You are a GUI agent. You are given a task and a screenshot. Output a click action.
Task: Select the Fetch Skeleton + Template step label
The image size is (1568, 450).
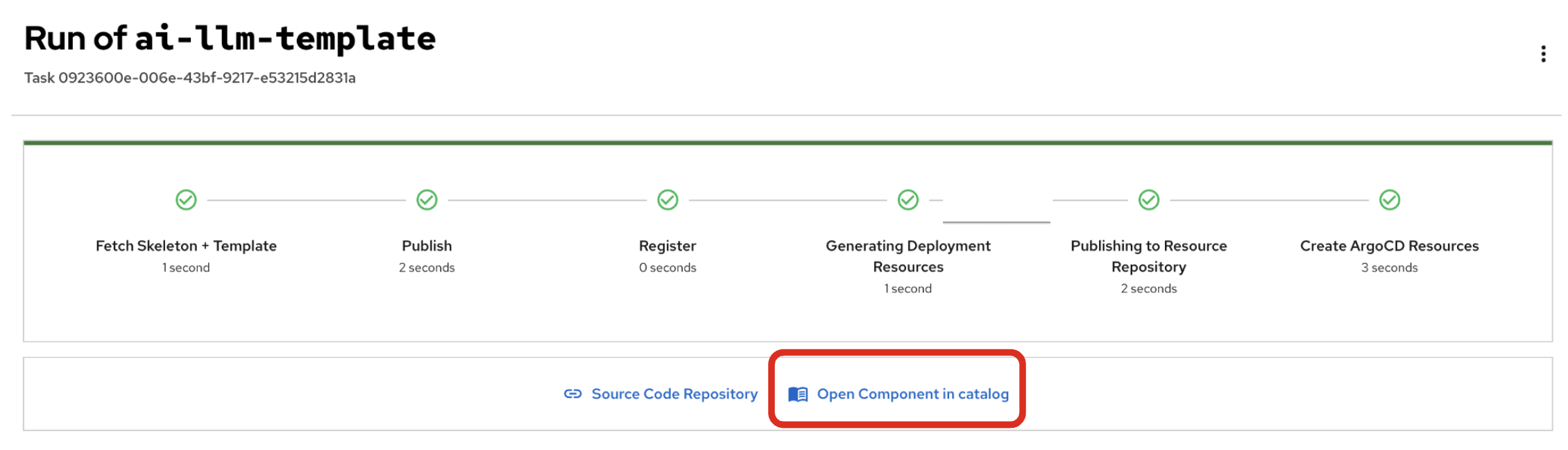tap(186, 246)
